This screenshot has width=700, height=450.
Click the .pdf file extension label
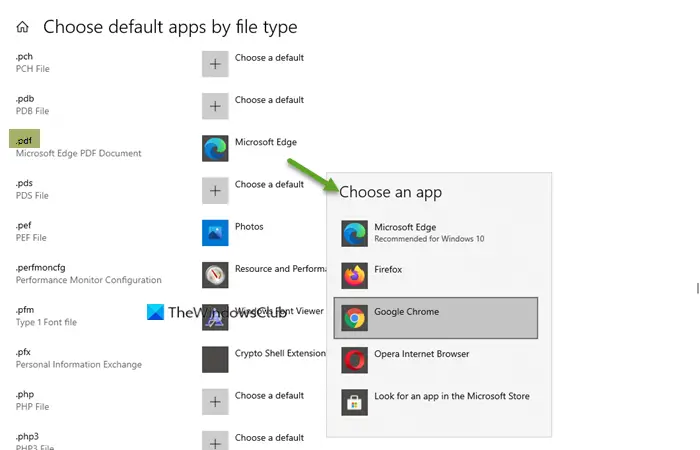click(x=24, y=141)
